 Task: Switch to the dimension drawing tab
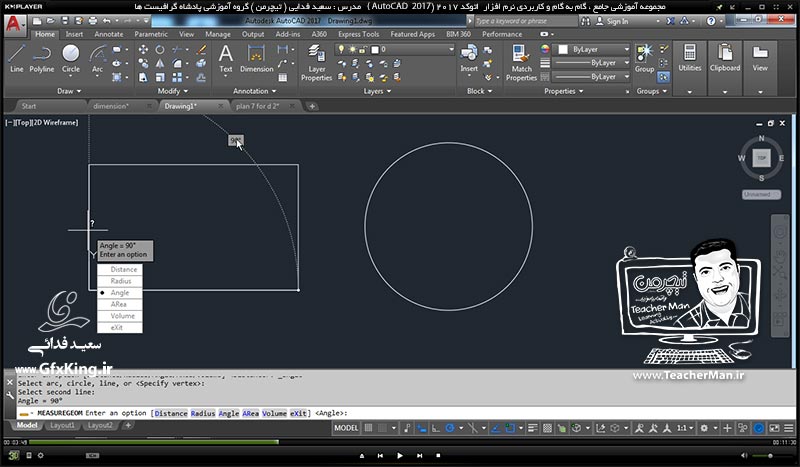tap(111, 106)
